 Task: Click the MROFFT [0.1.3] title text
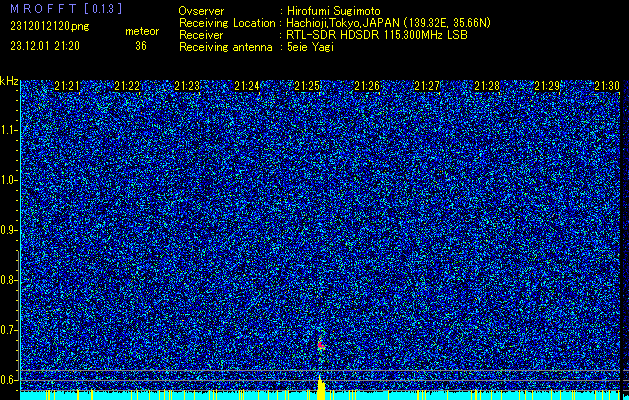pos(66,8)
